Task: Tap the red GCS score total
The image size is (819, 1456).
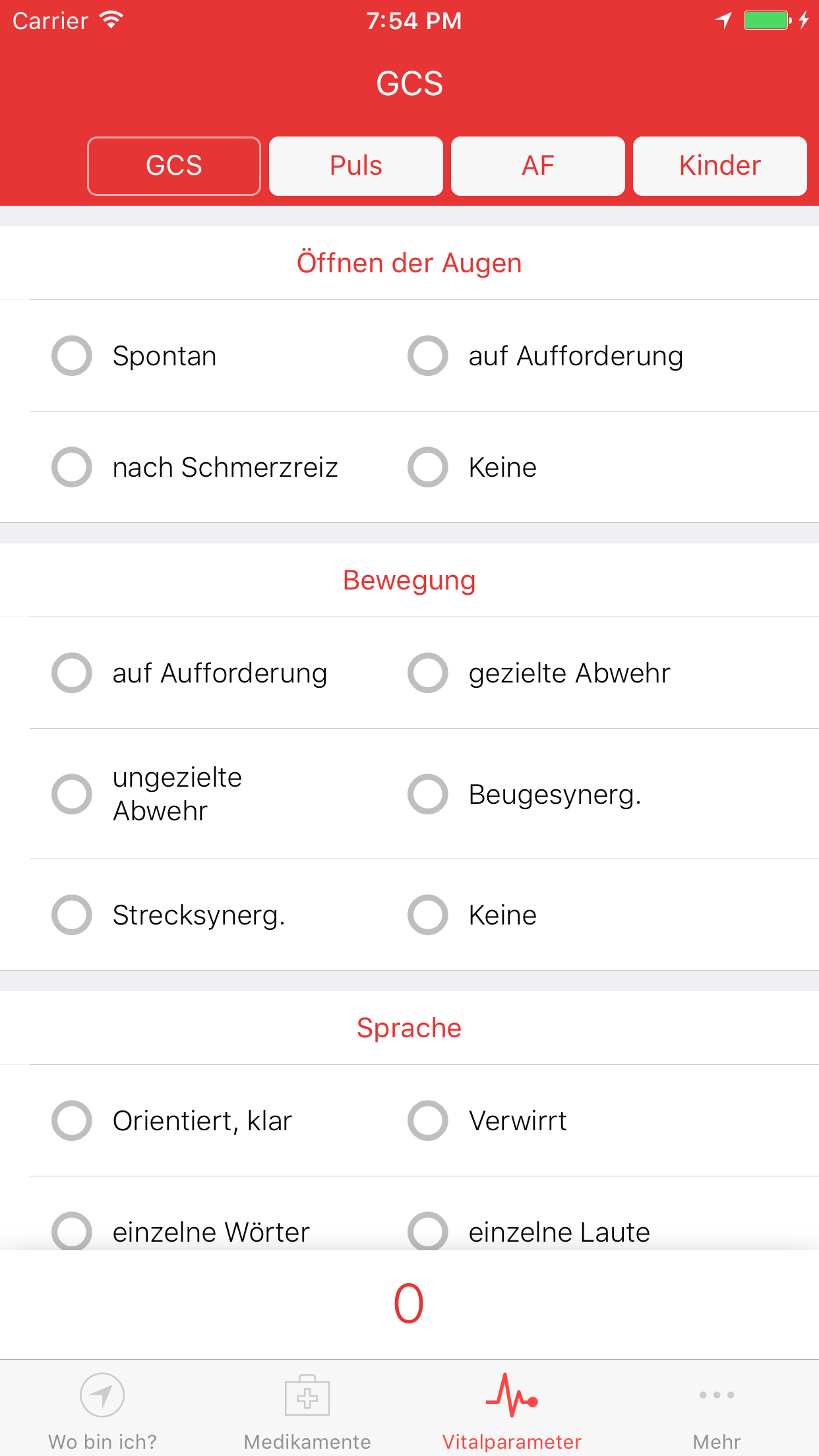Action: click(x=409, y=1304)
